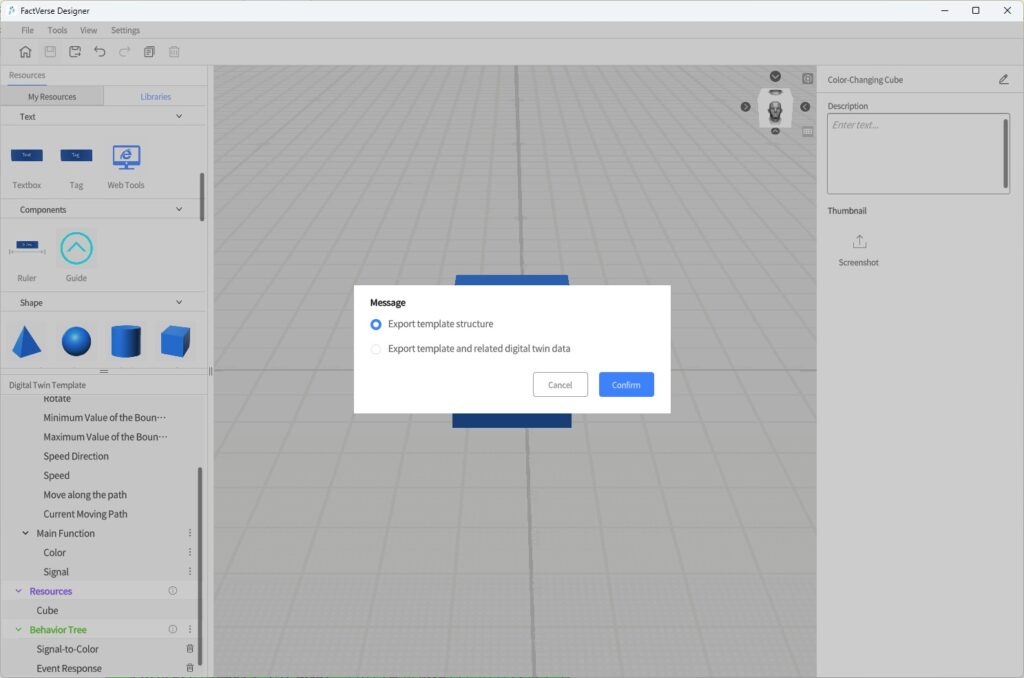Switch to the Libraries tab

pos(155,96)
